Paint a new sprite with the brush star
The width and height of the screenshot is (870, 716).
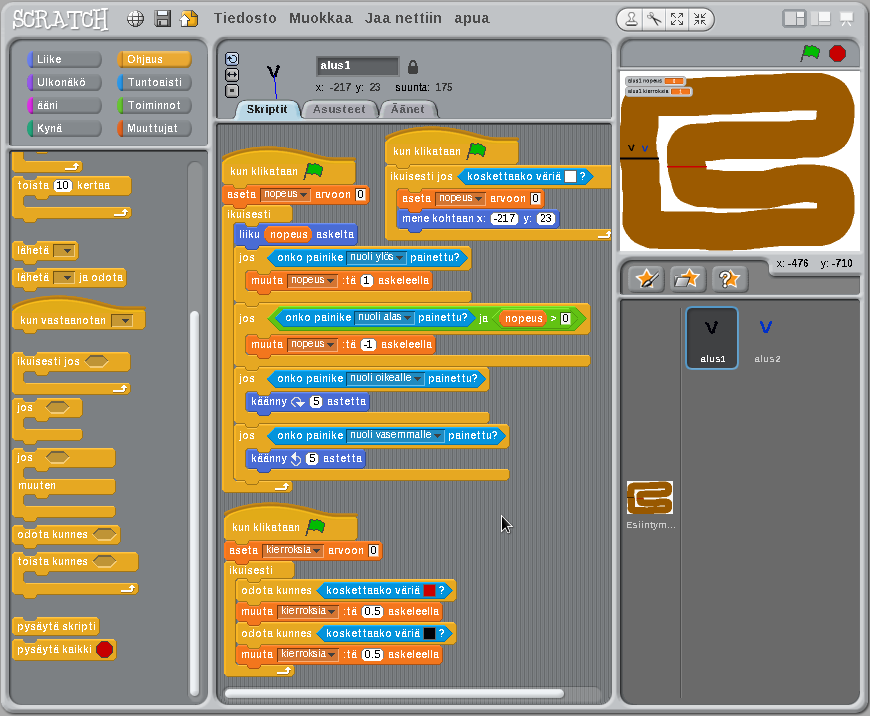coord(647,279)
